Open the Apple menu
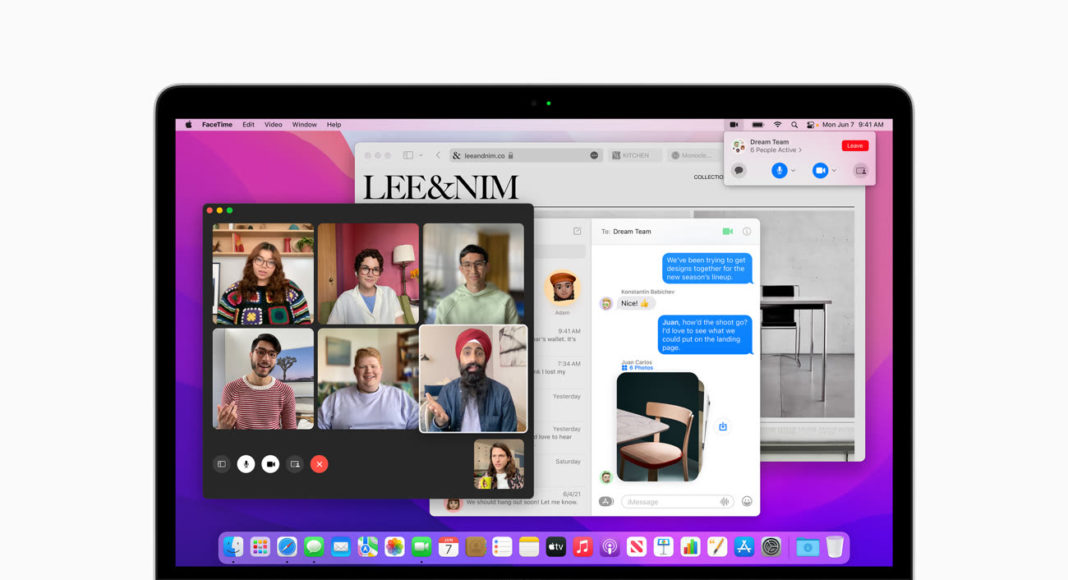 point(189,125)
